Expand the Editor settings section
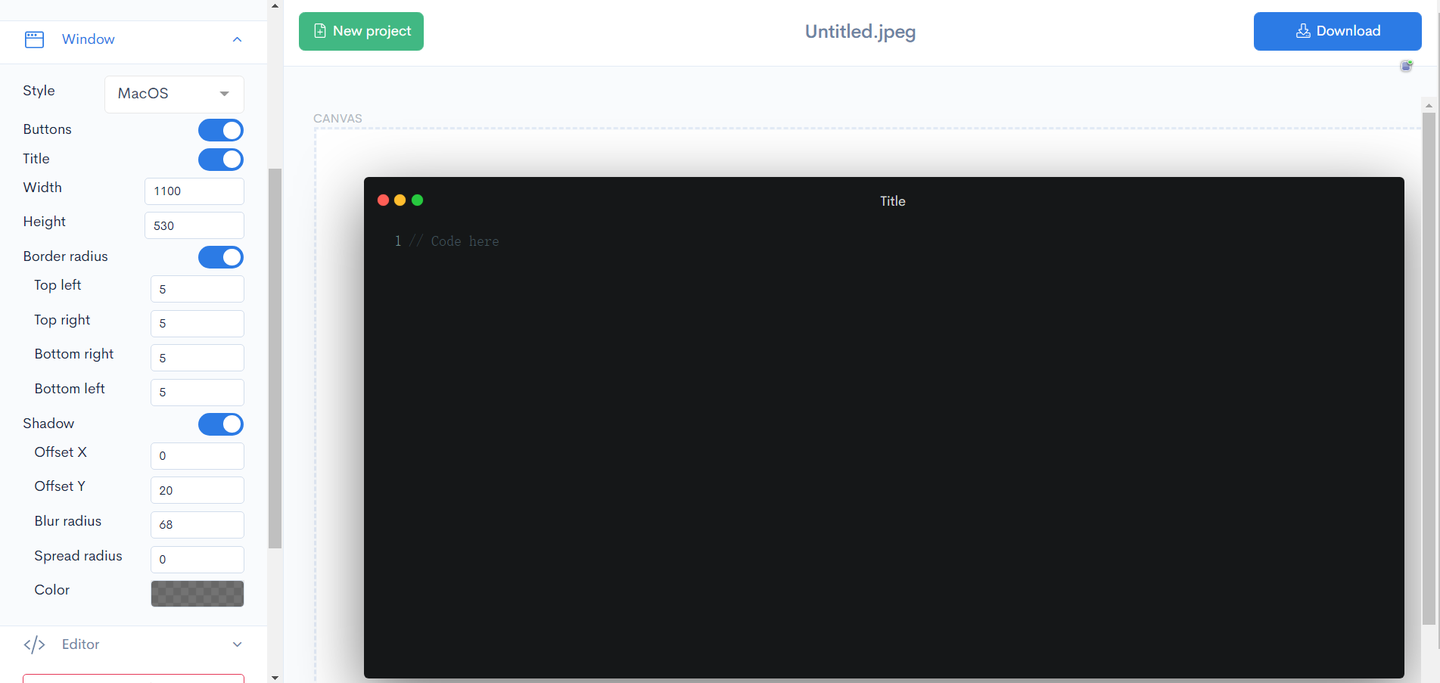 237,645
